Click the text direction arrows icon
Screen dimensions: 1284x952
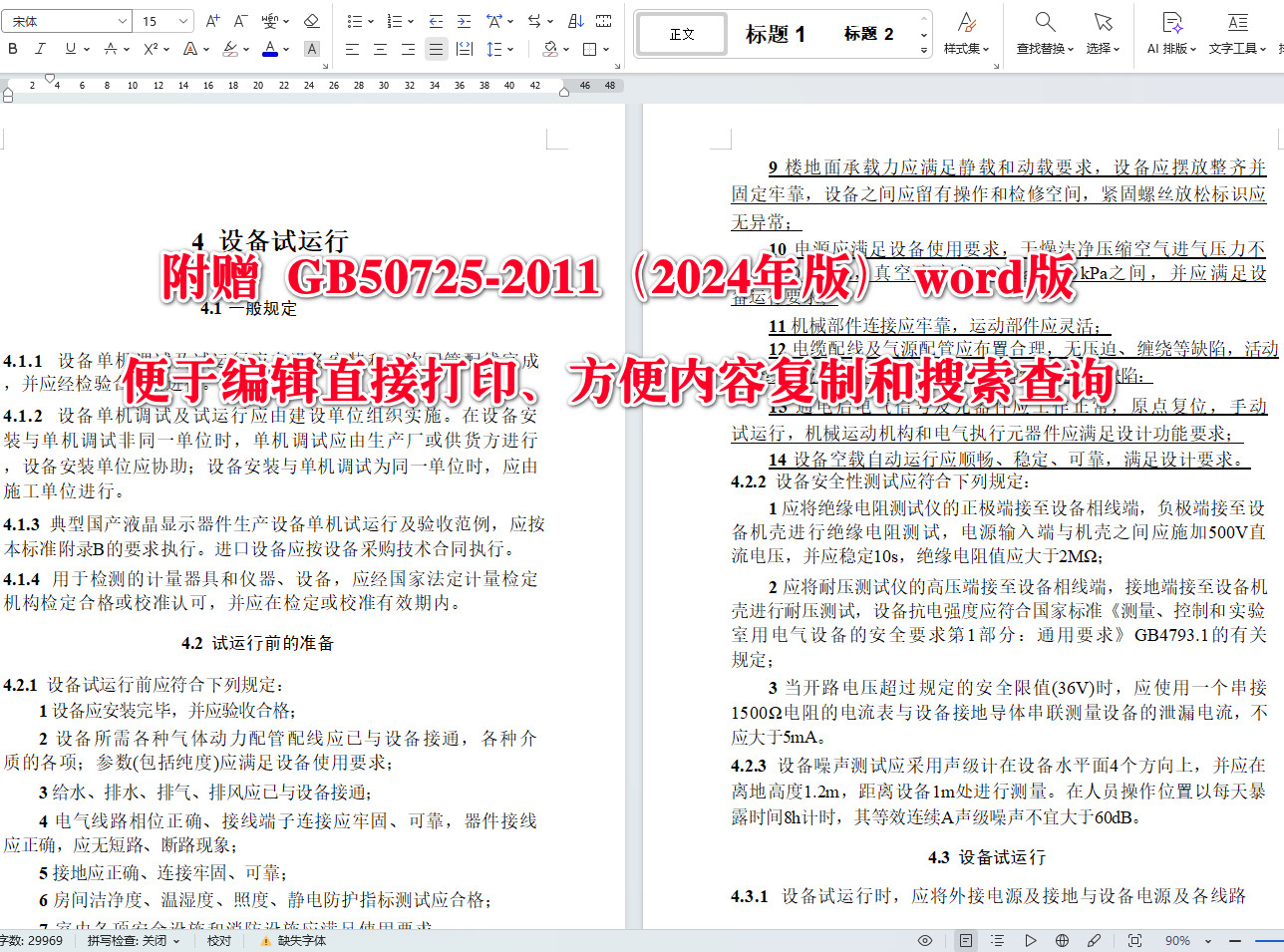coord(534,21)
